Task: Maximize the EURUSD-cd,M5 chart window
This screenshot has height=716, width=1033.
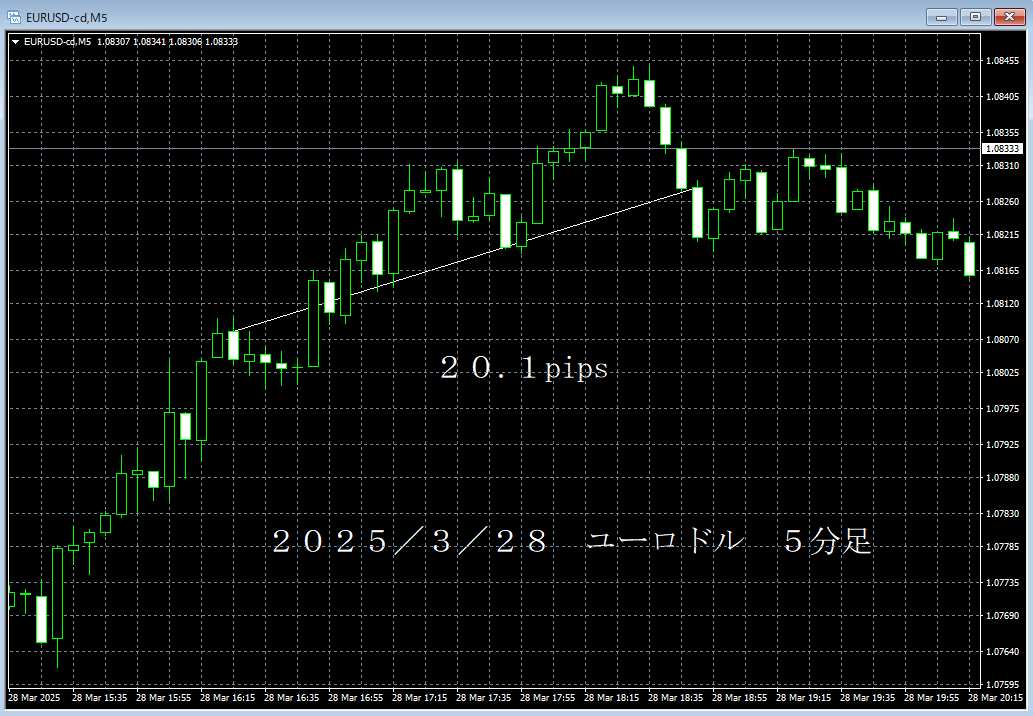Action: pos(974,16)
